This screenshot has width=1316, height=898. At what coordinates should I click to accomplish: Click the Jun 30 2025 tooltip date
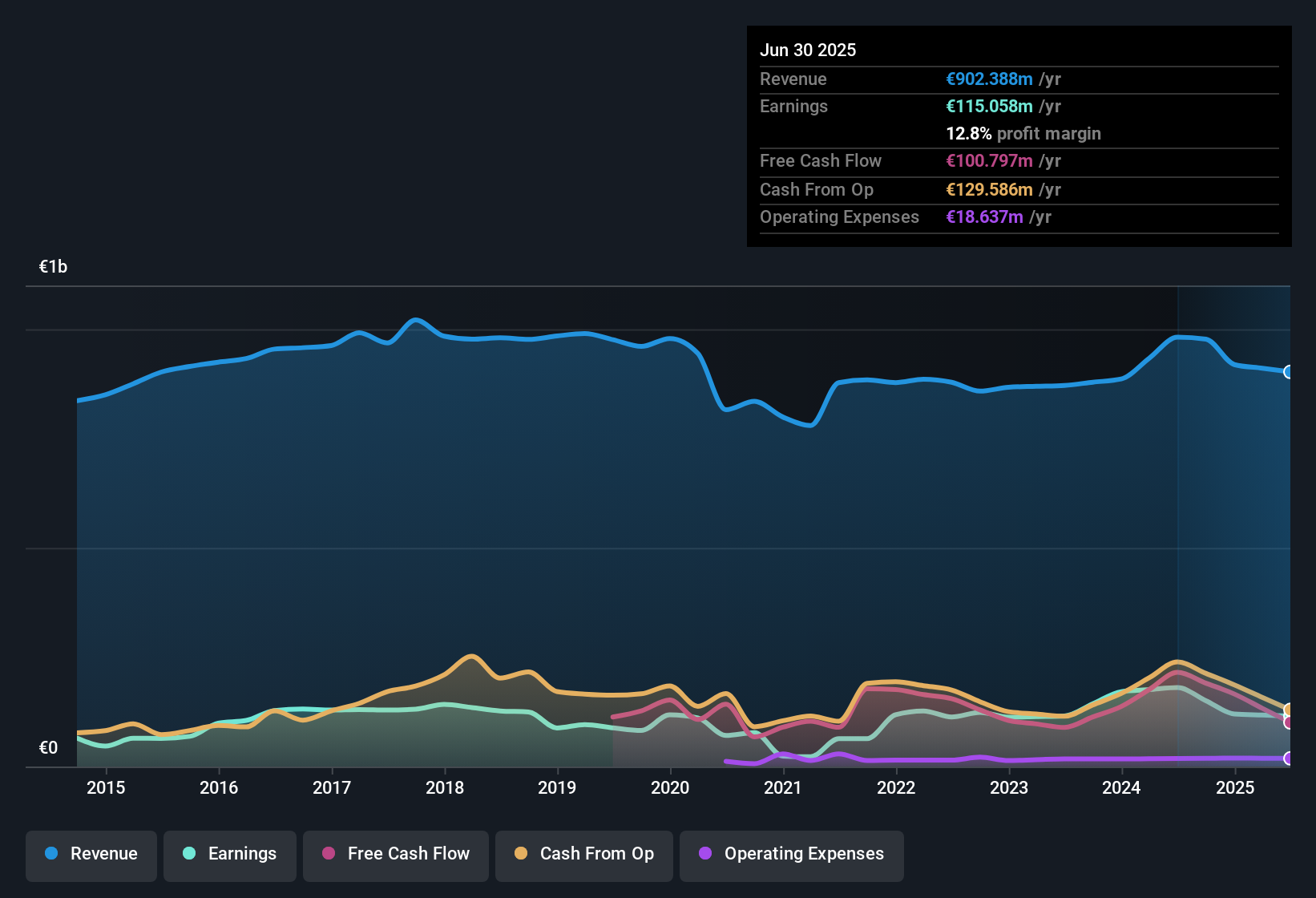click(x=808, y=50)
